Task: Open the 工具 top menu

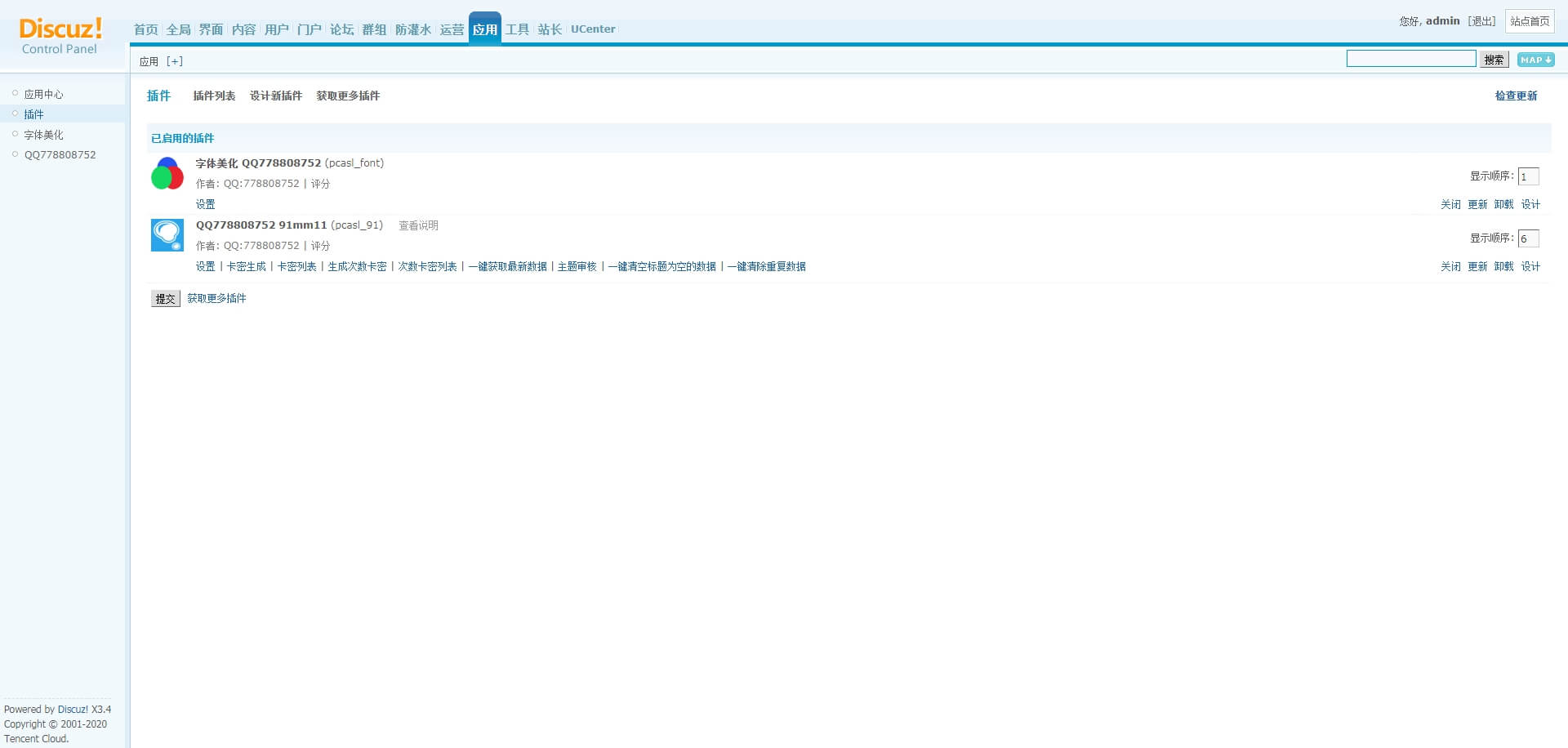Action: (x=517, y=29)
